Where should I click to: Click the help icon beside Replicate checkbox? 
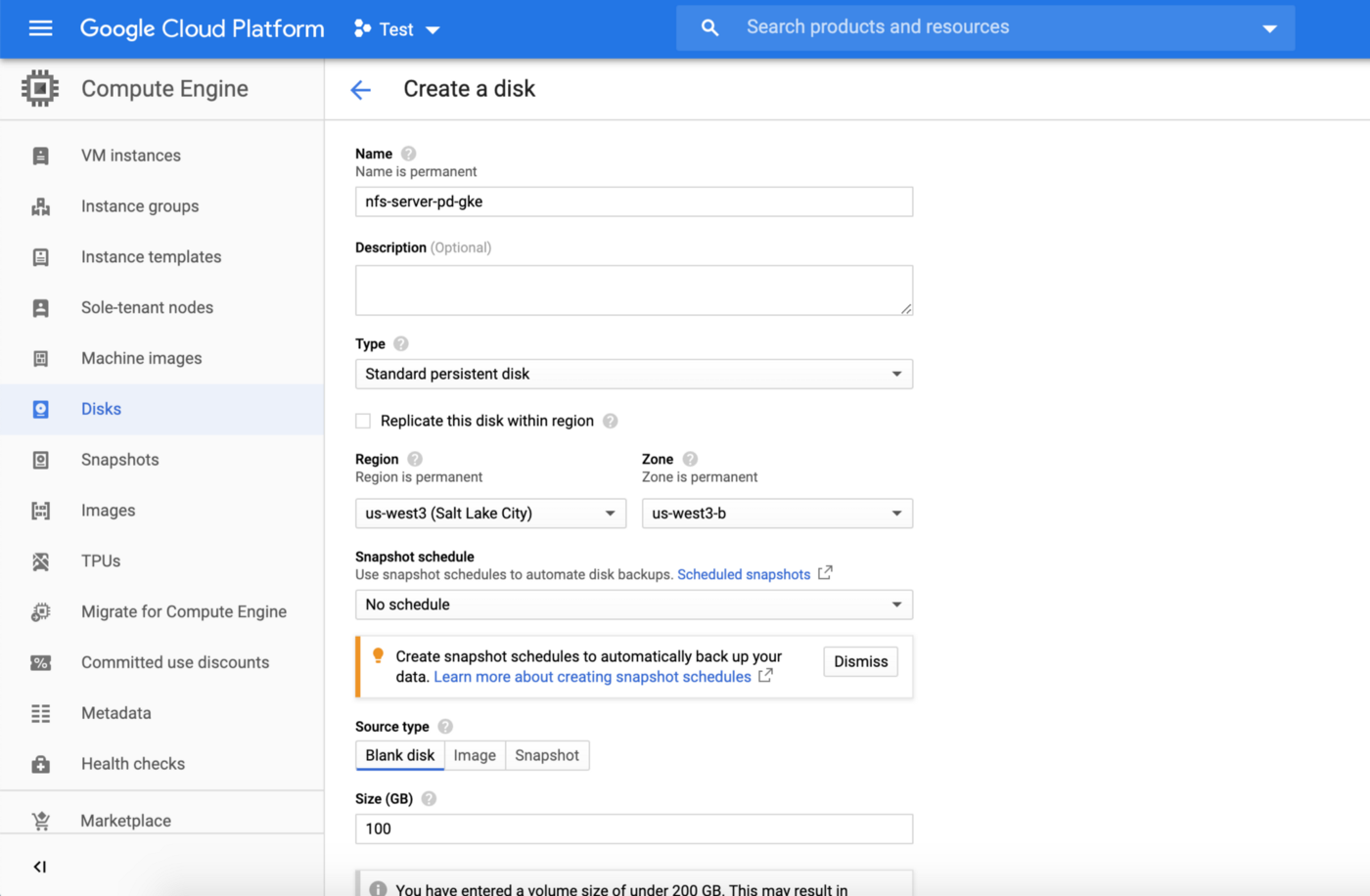click(611, 421)
